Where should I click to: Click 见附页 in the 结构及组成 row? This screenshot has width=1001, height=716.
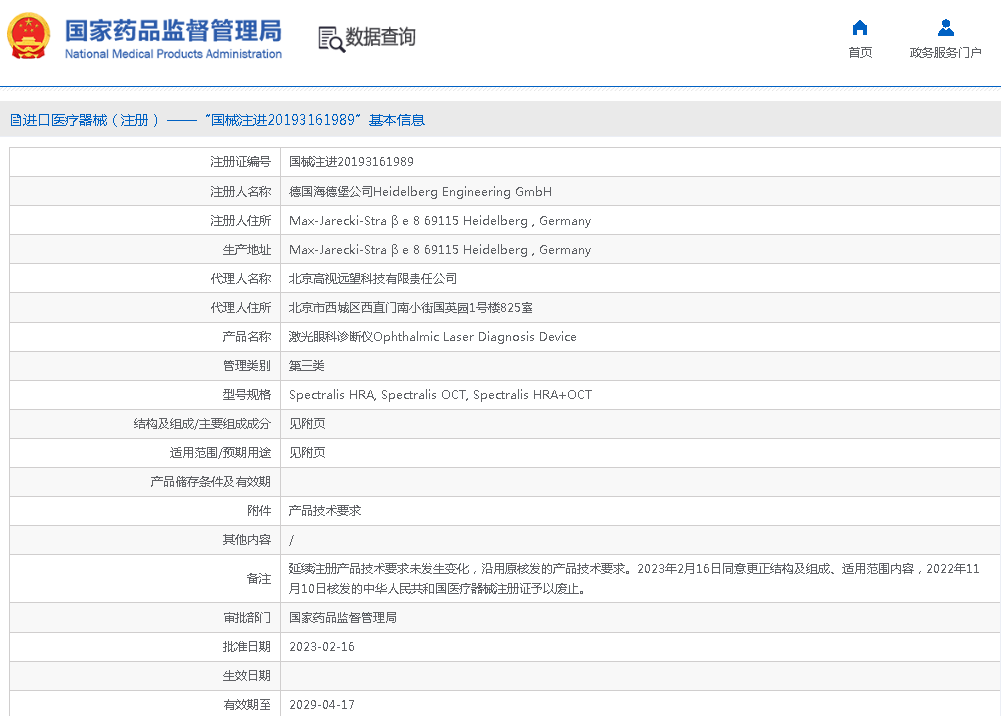tap(307, 424)
